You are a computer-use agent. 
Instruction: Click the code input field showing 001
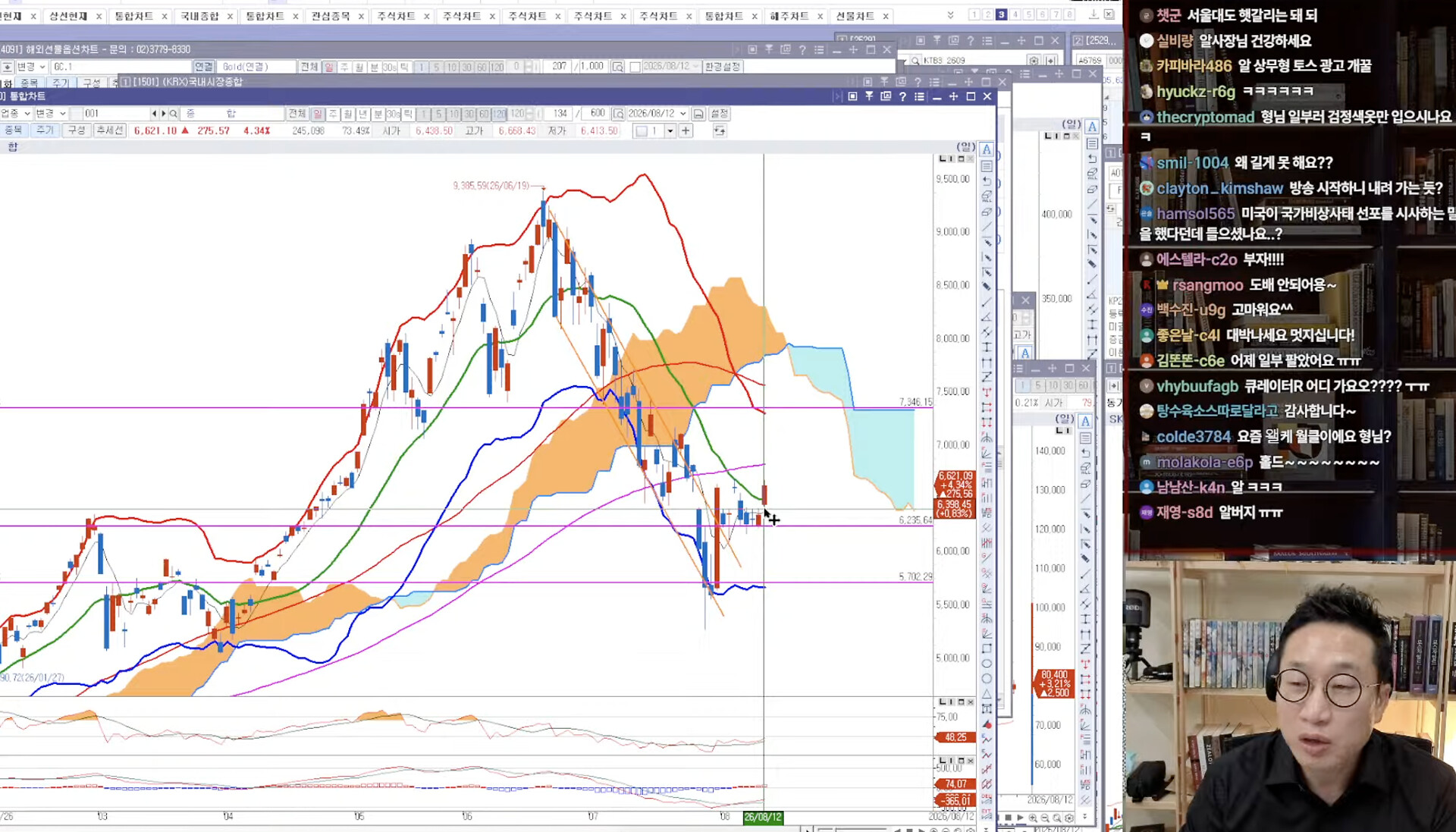tap(115, 114)
